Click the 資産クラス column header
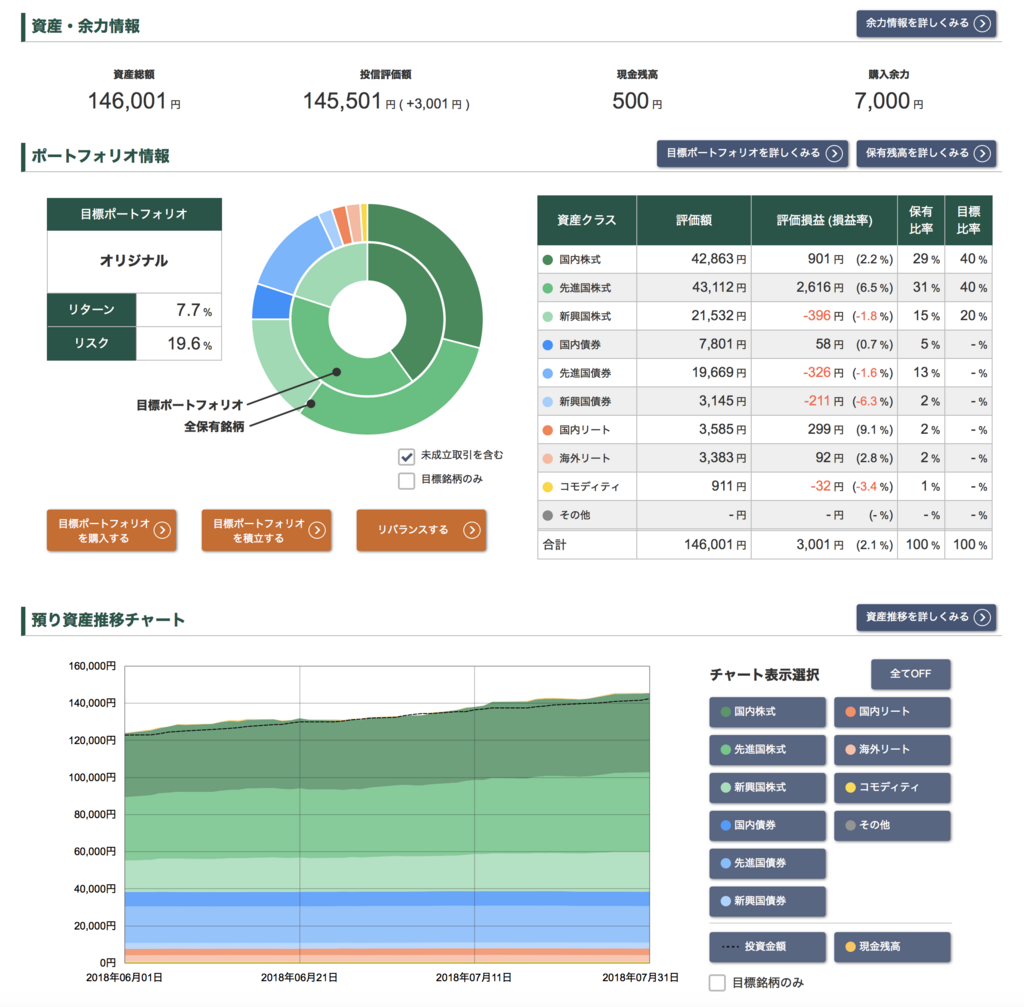 coord(586,220)
